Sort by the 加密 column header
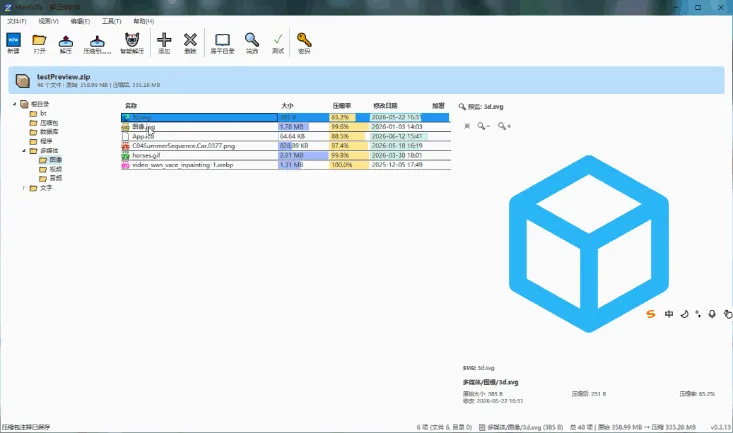Viewport: 733px width, 433px height. tap(438, 106)
